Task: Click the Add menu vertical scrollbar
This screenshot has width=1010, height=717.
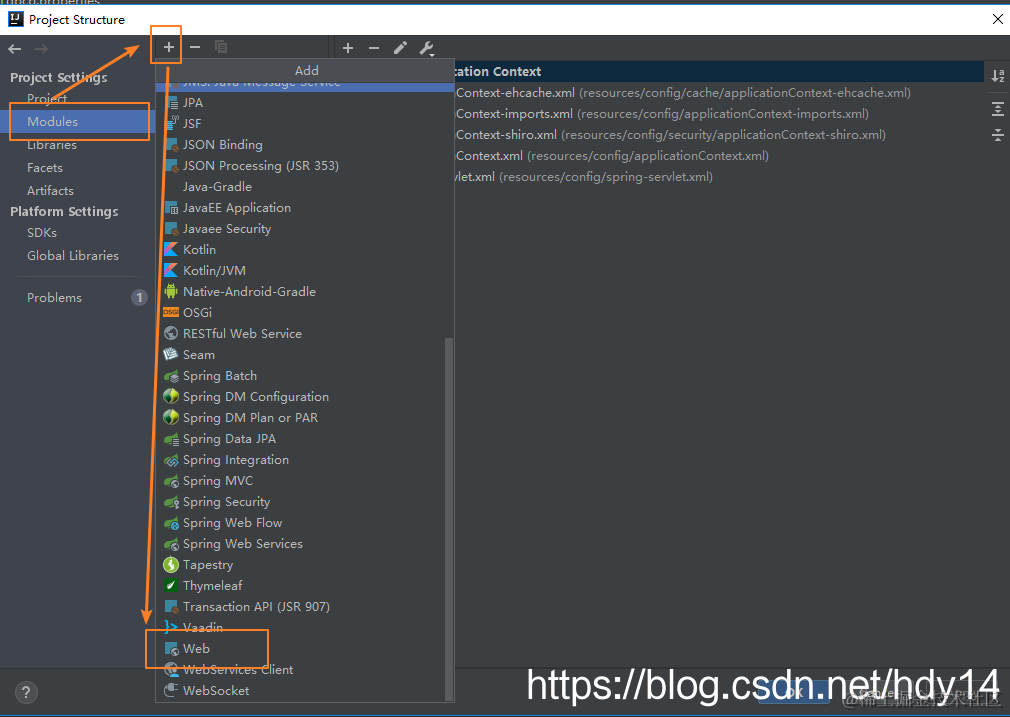Action: click(x=449, y=519)
